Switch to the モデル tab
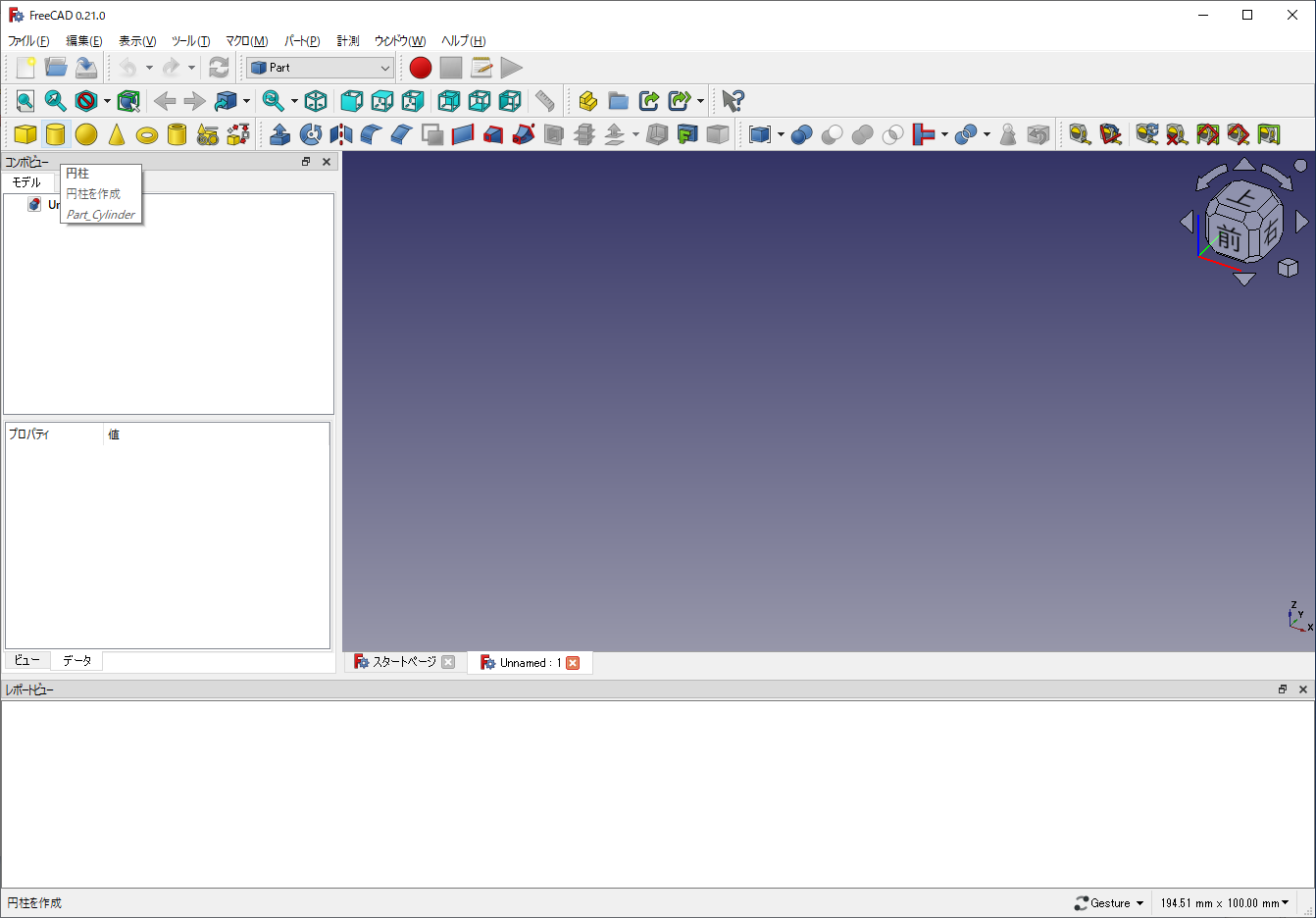The image size is (1316, 918). click(x=27, y=182)
